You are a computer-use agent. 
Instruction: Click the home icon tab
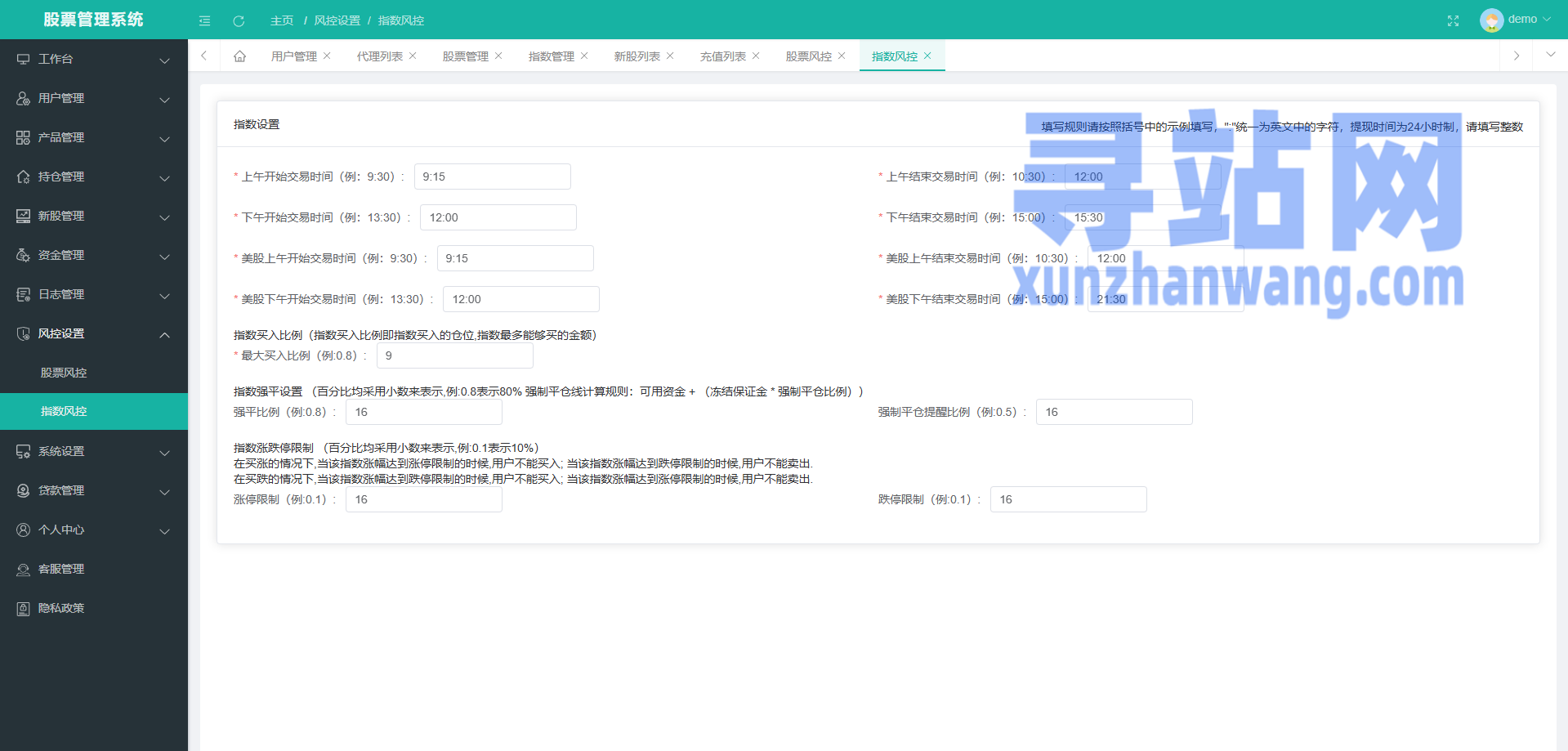(239, 56)
